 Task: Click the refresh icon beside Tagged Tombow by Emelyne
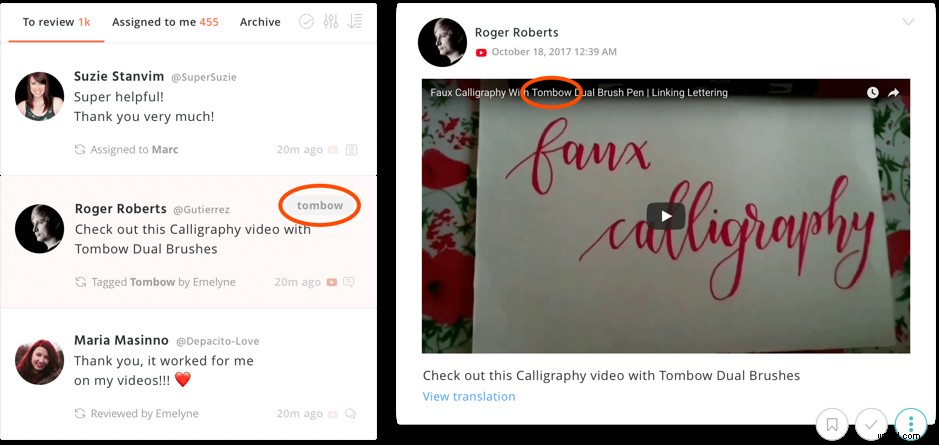coord(80,282)
